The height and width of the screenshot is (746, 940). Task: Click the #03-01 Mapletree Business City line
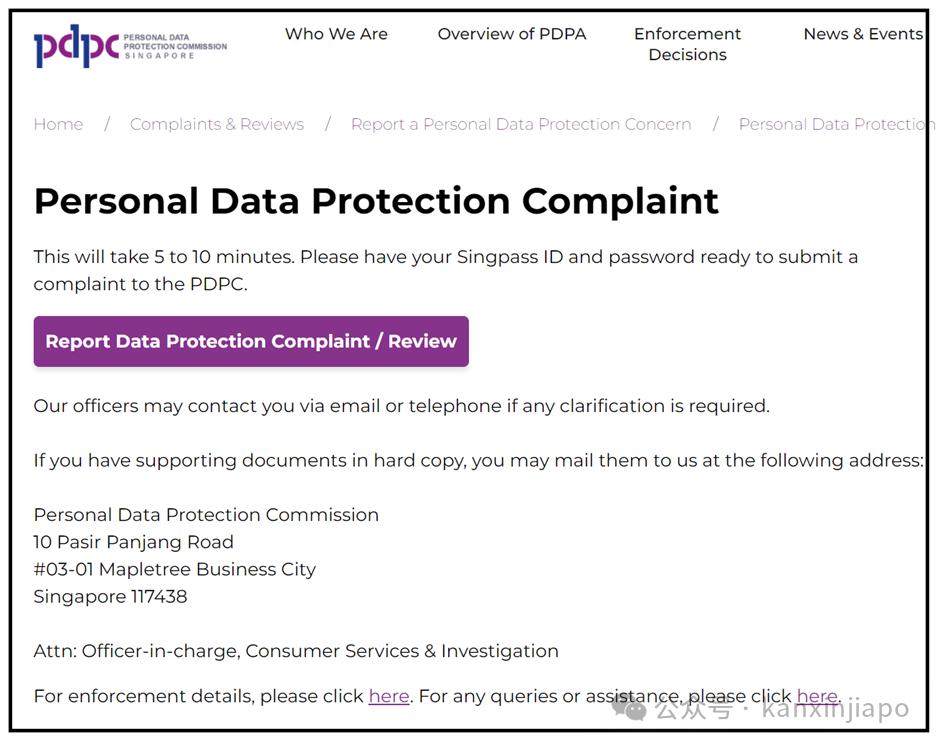click(175, 569)
